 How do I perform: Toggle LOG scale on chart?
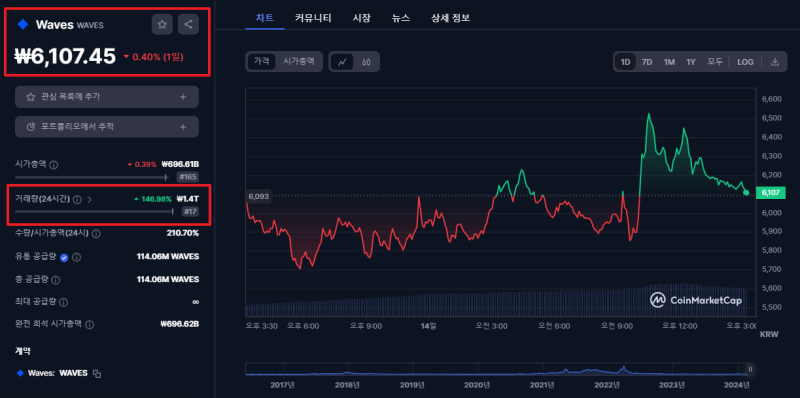pos(745,62)
